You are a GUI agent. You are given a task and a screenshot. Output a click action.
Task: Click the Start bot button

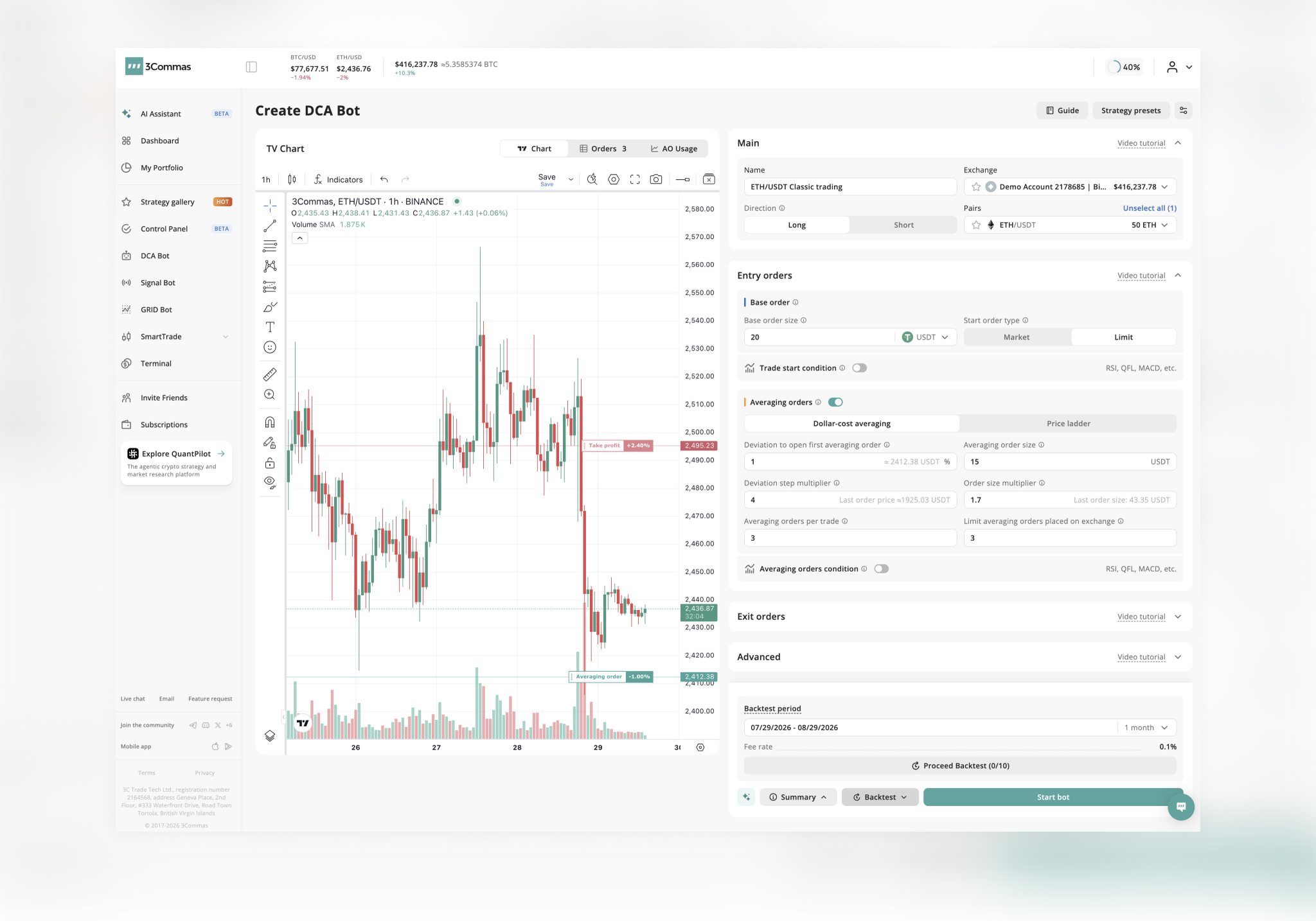click(1053, 797)
